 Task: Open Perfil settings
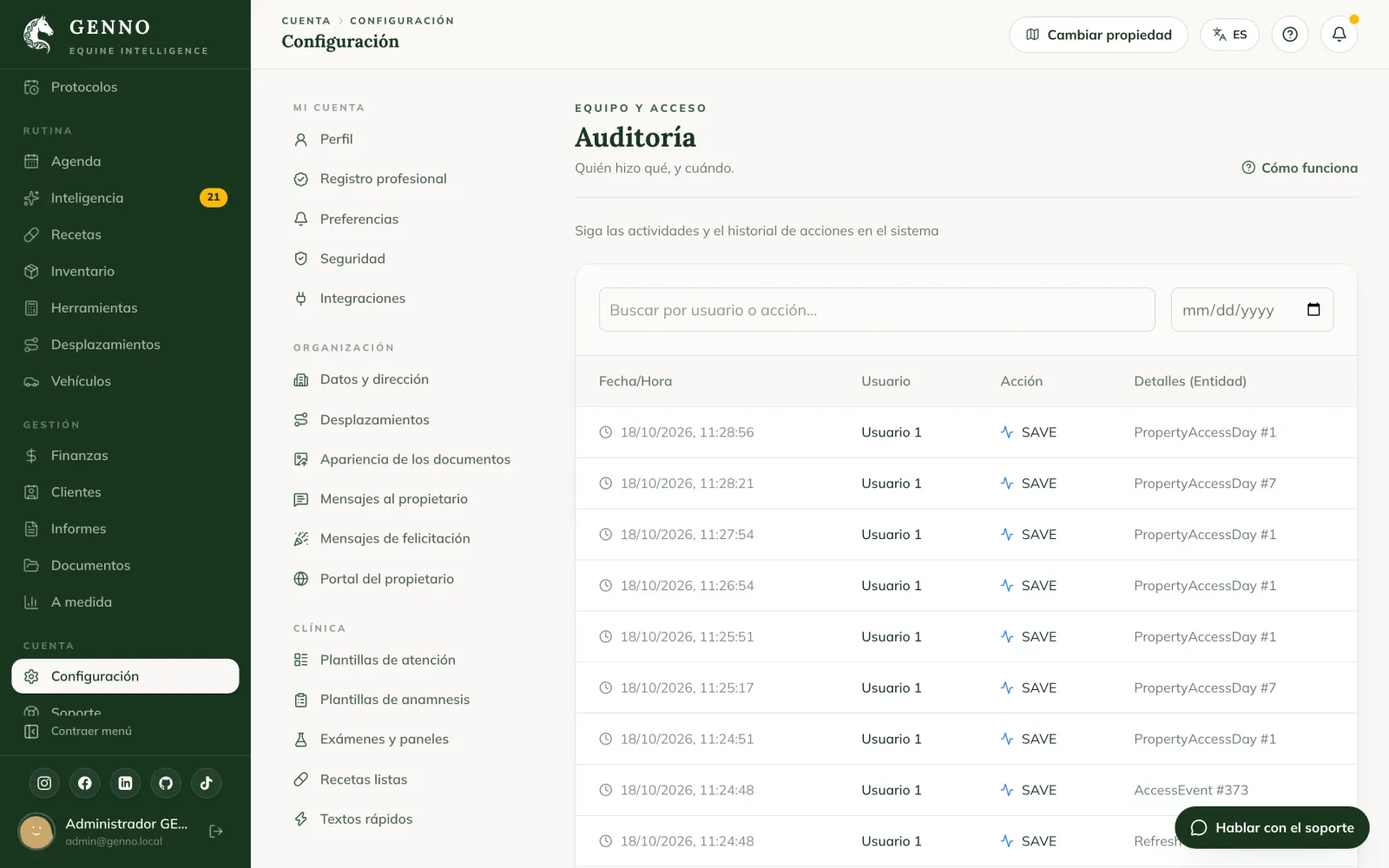[x=323, y=139]
